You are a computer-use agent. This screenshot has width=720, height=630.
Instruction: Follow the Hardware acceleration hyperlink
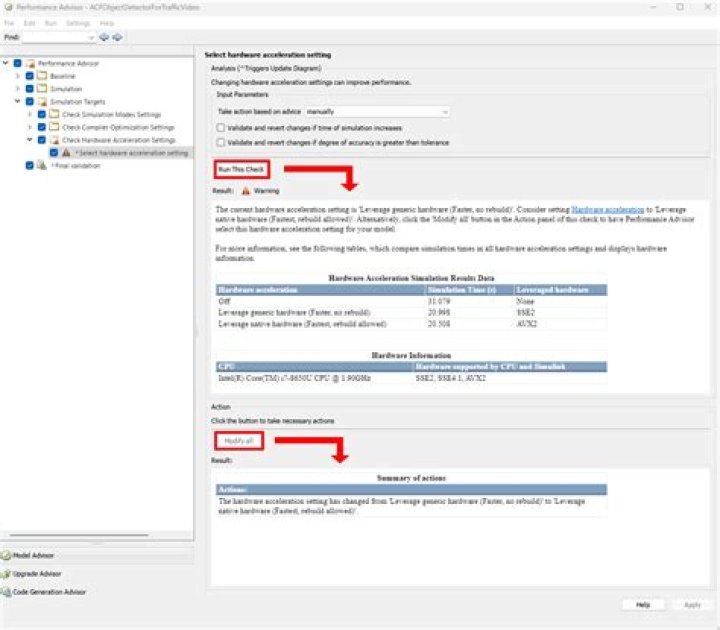click(x=608, y=209)
